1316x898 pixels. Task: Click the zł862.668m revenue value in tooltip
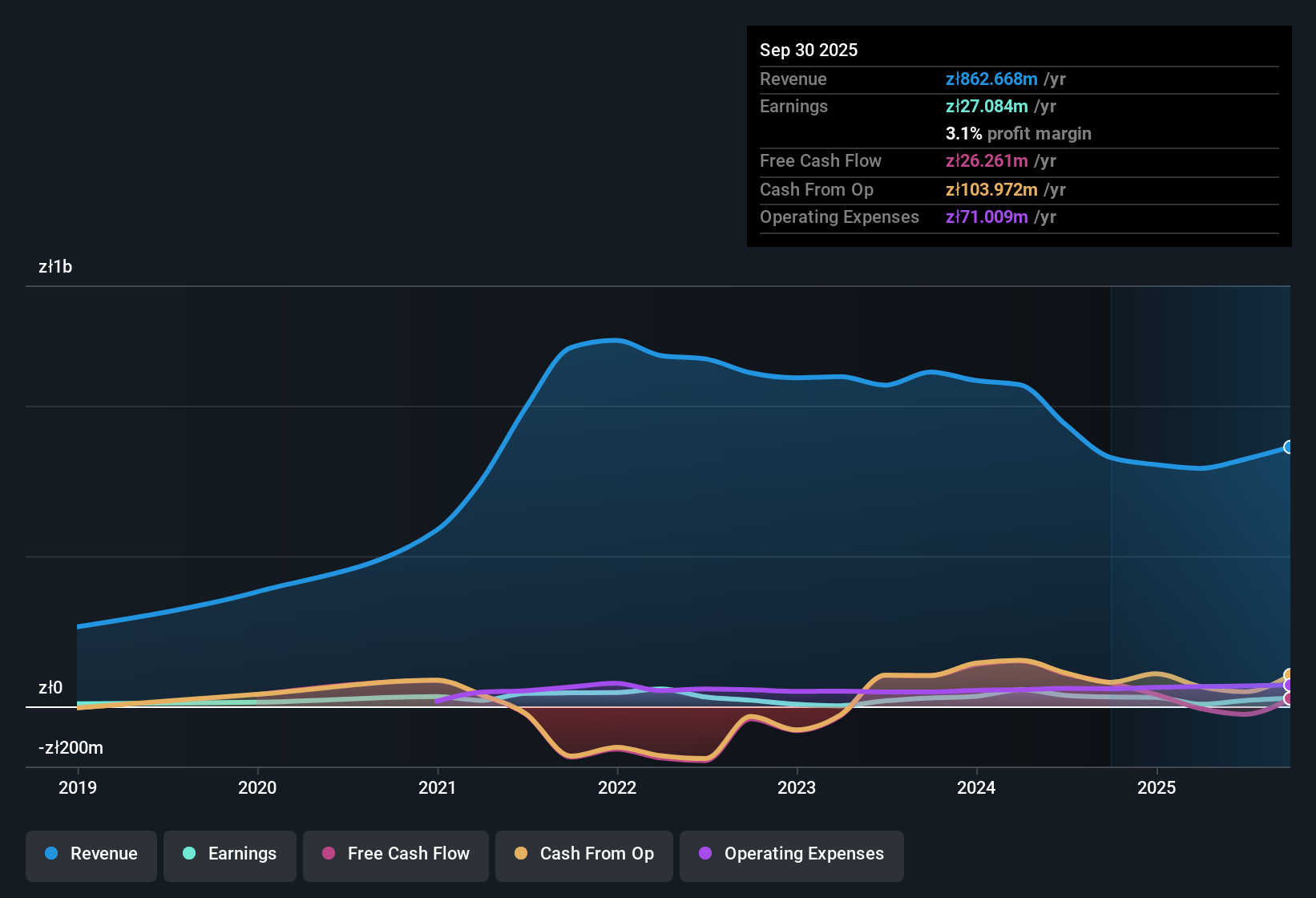point(991,79)
